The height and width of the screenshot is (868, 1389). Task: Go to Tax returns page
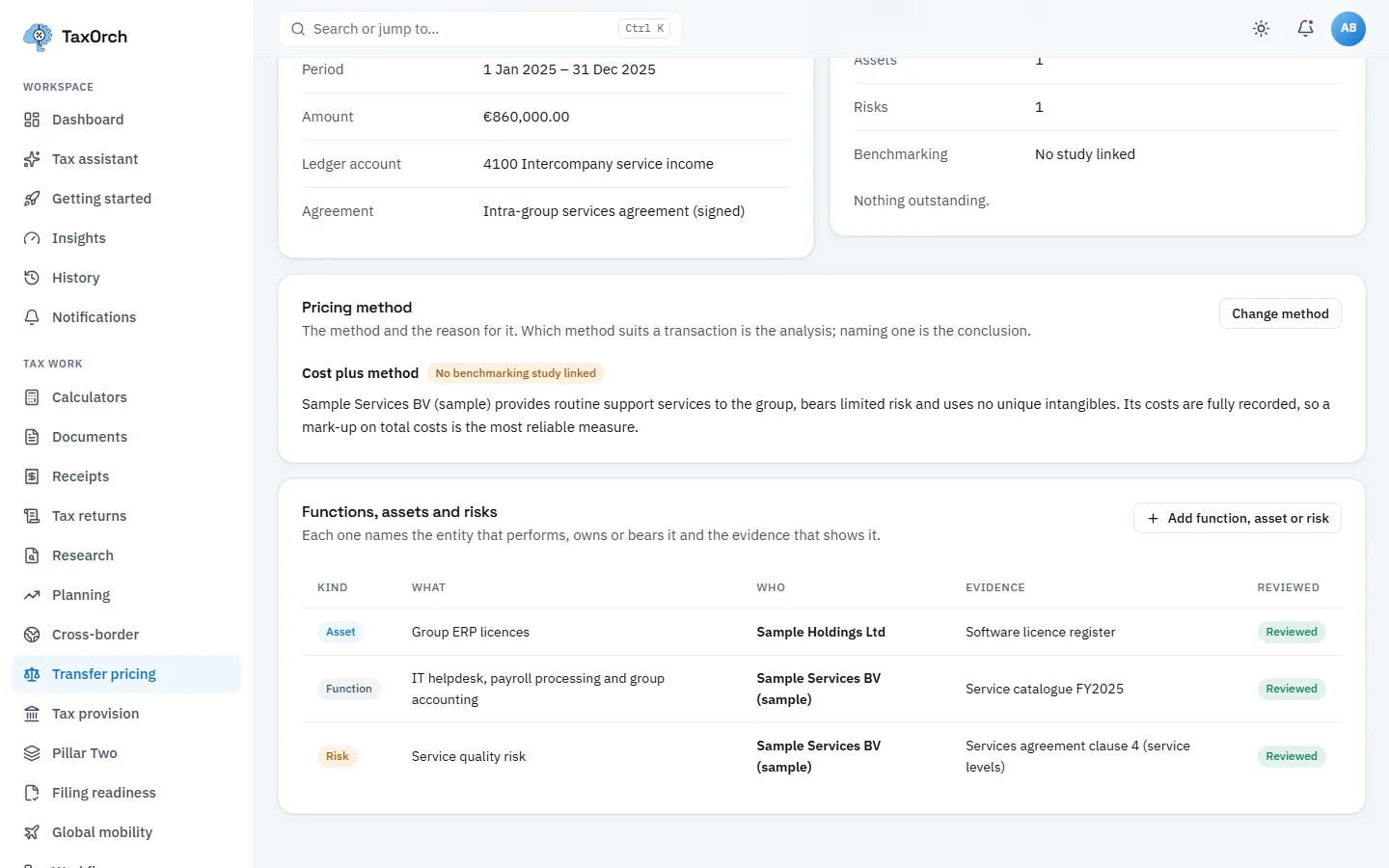coord(126,516)
